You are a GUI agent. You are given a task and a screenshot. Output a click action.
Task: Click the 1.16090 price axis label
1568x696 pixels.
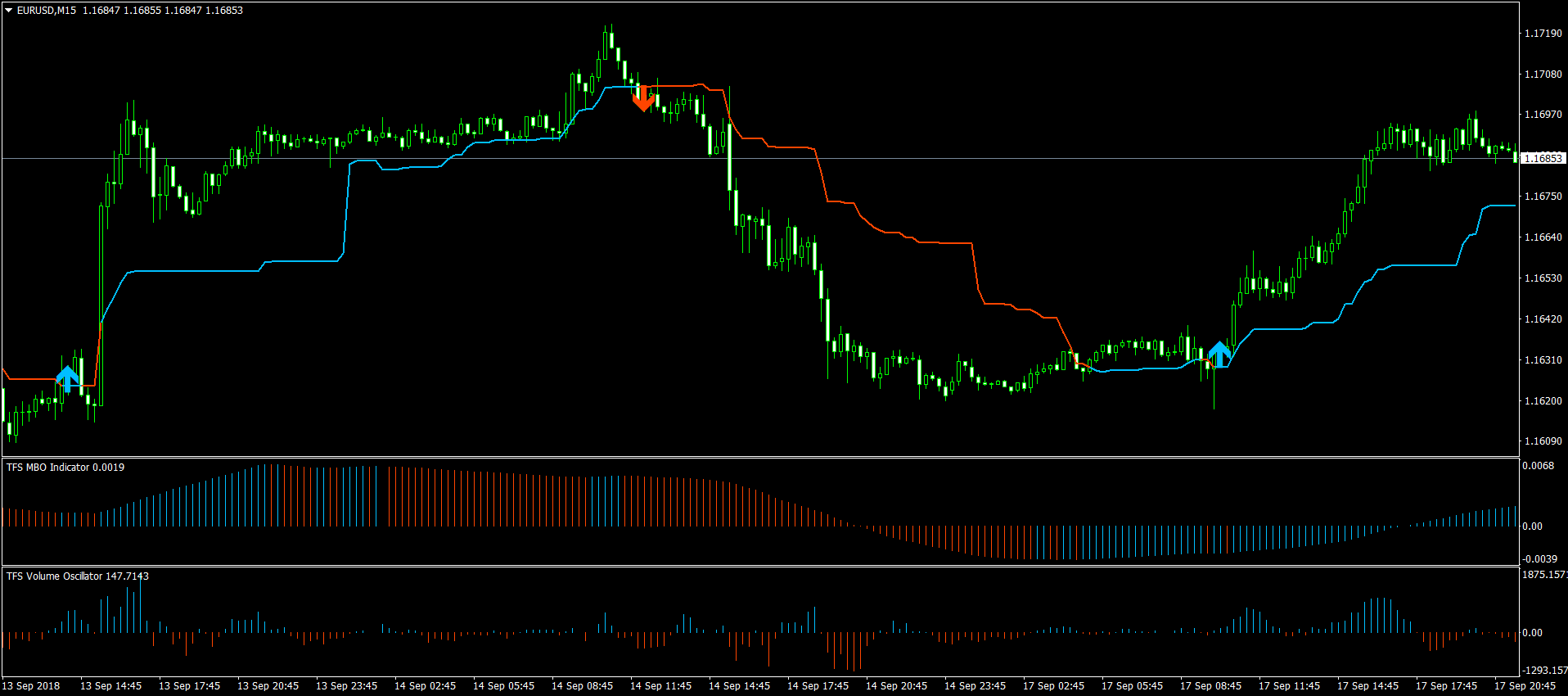[1543, 441]
